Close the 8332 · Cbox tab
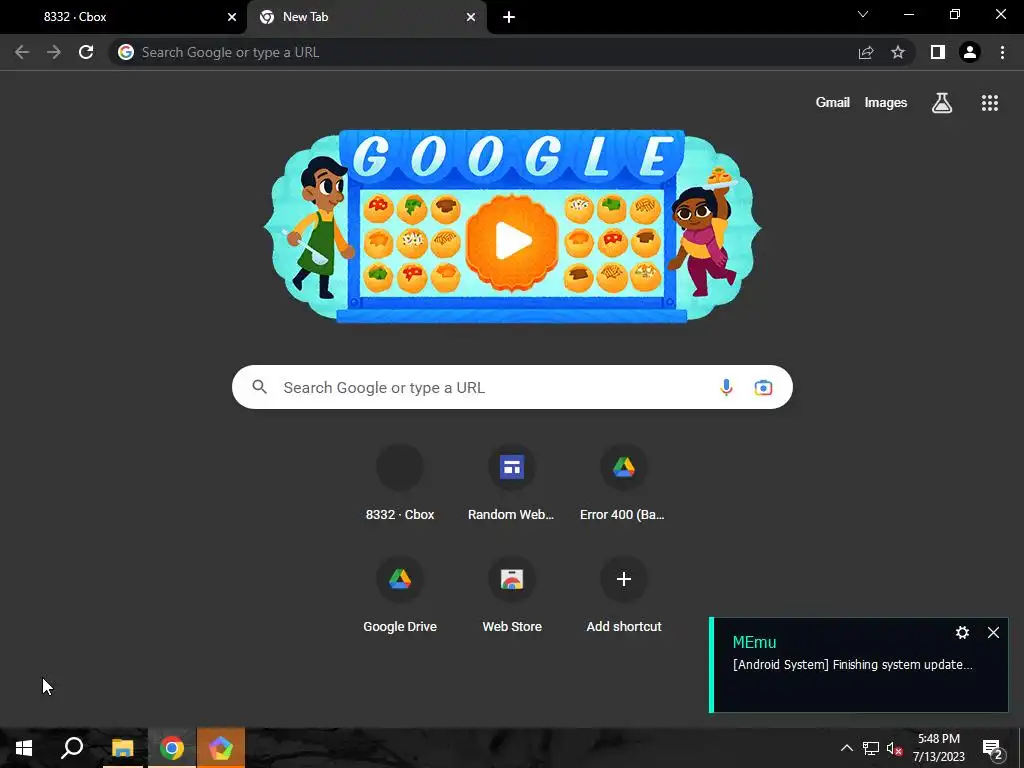The height and width of the screenshot is (768, 1024). (231, 17)
